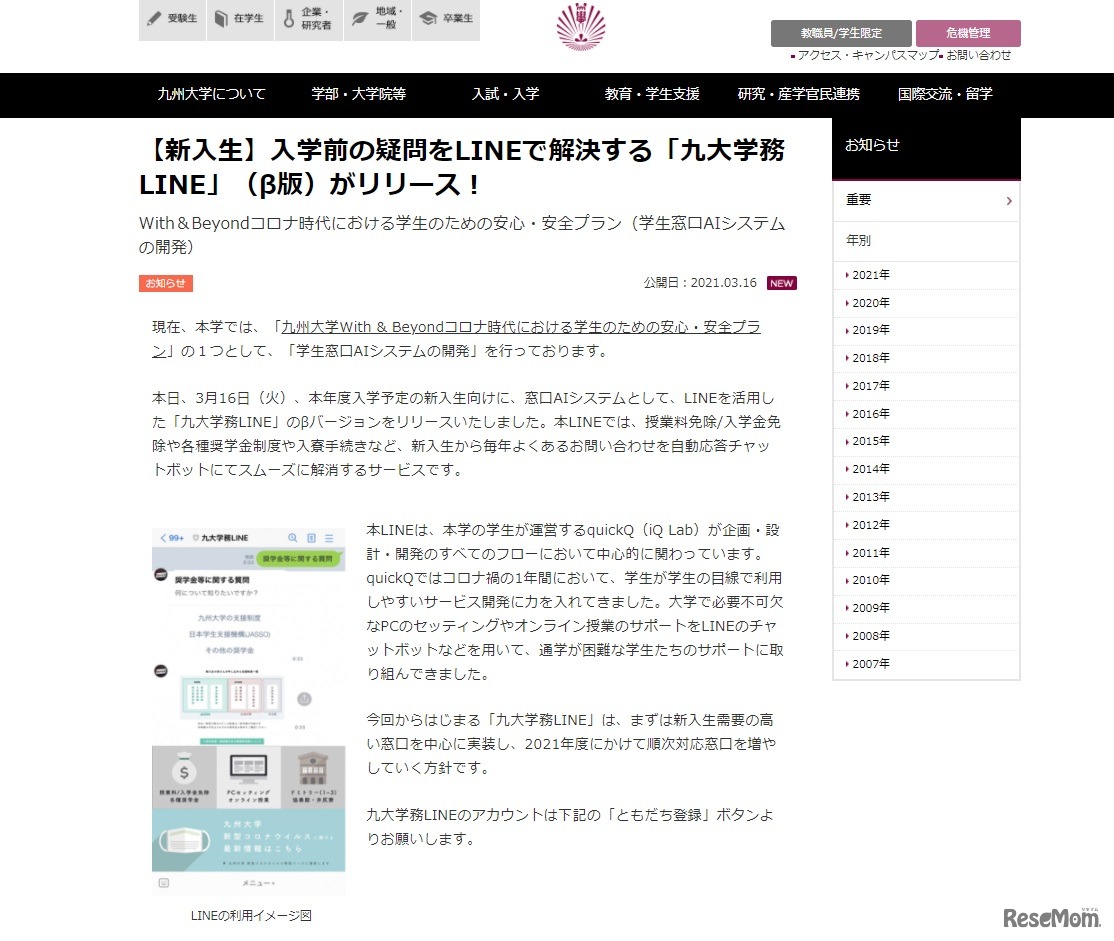Viewport: 1114px width, 941px height.
Task: Open 九州大学With & Beyondコロナ時代 plan link
Action: [521, 327]
